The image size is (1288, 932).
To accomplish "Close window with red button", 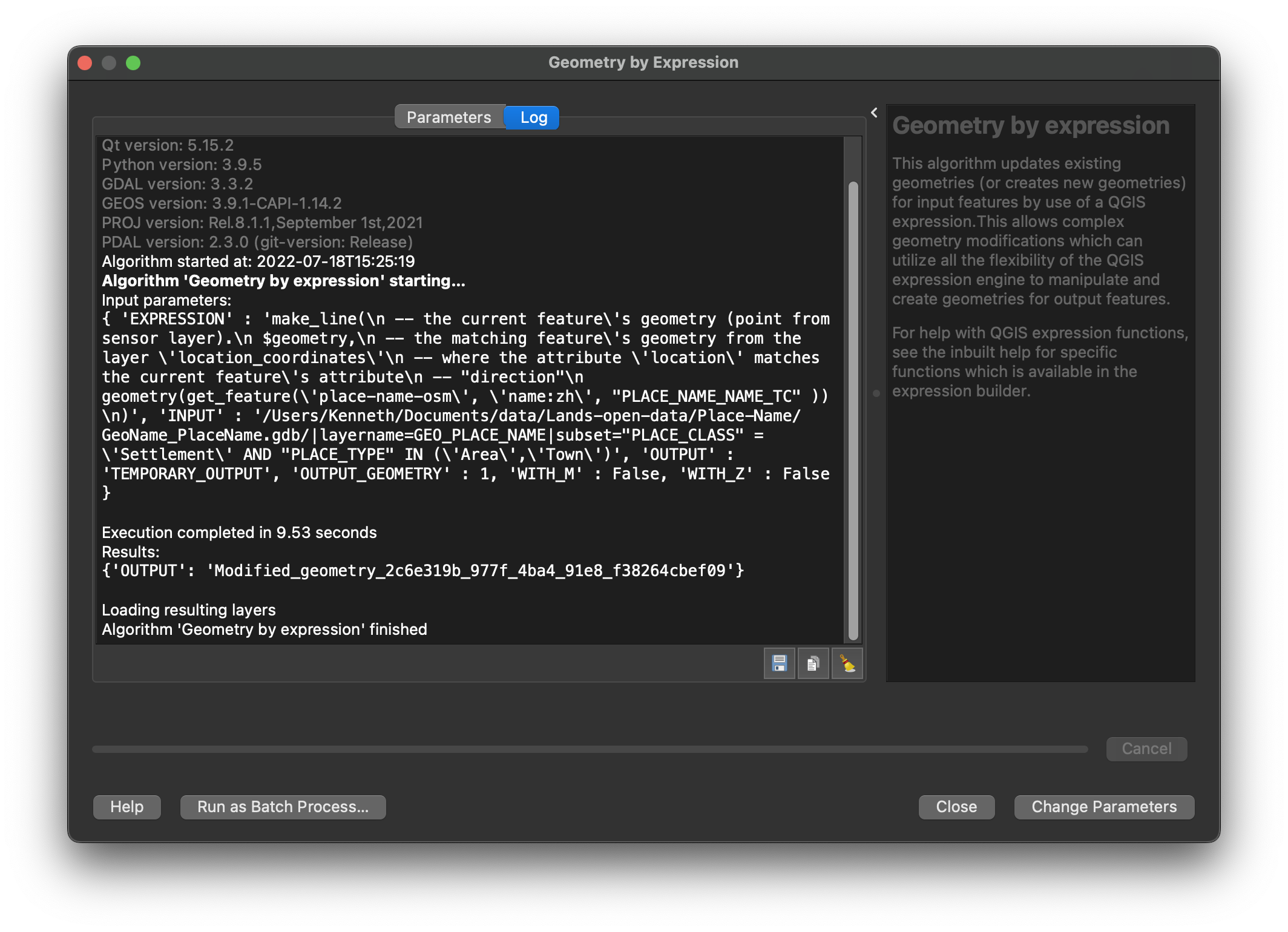I will pos(85,63).
